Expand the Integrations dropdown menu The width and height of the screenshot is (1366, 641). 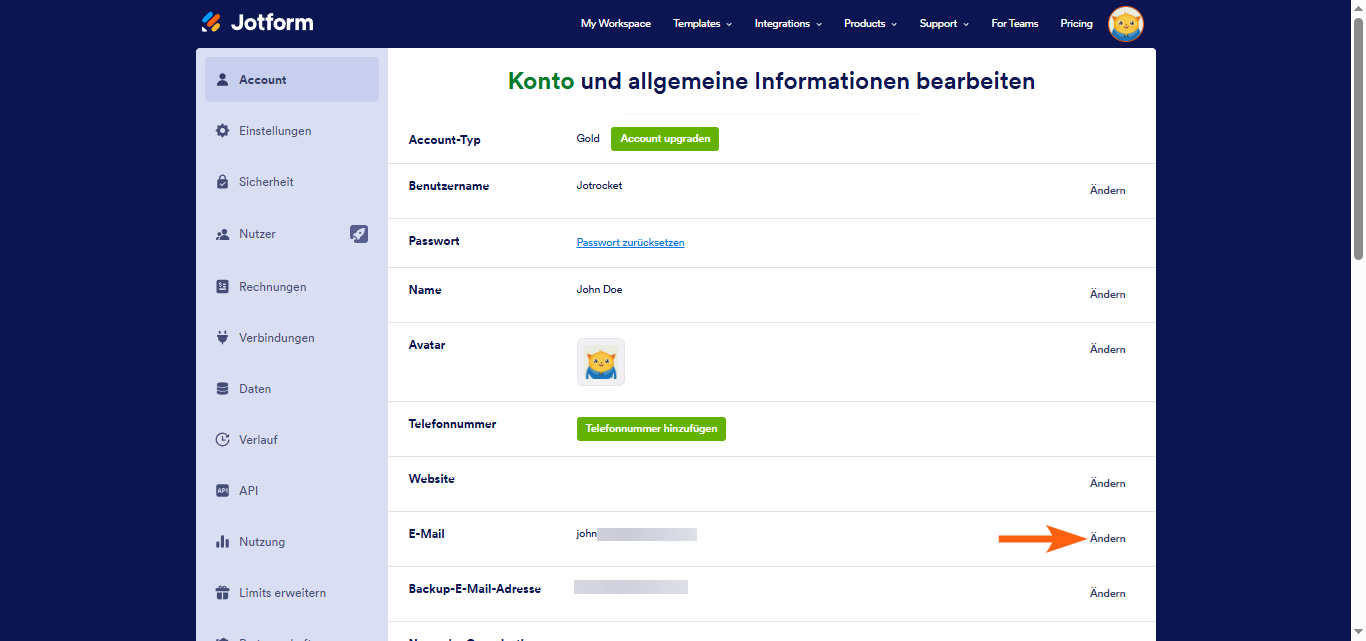pyautogui.click(x=788, y=23)
